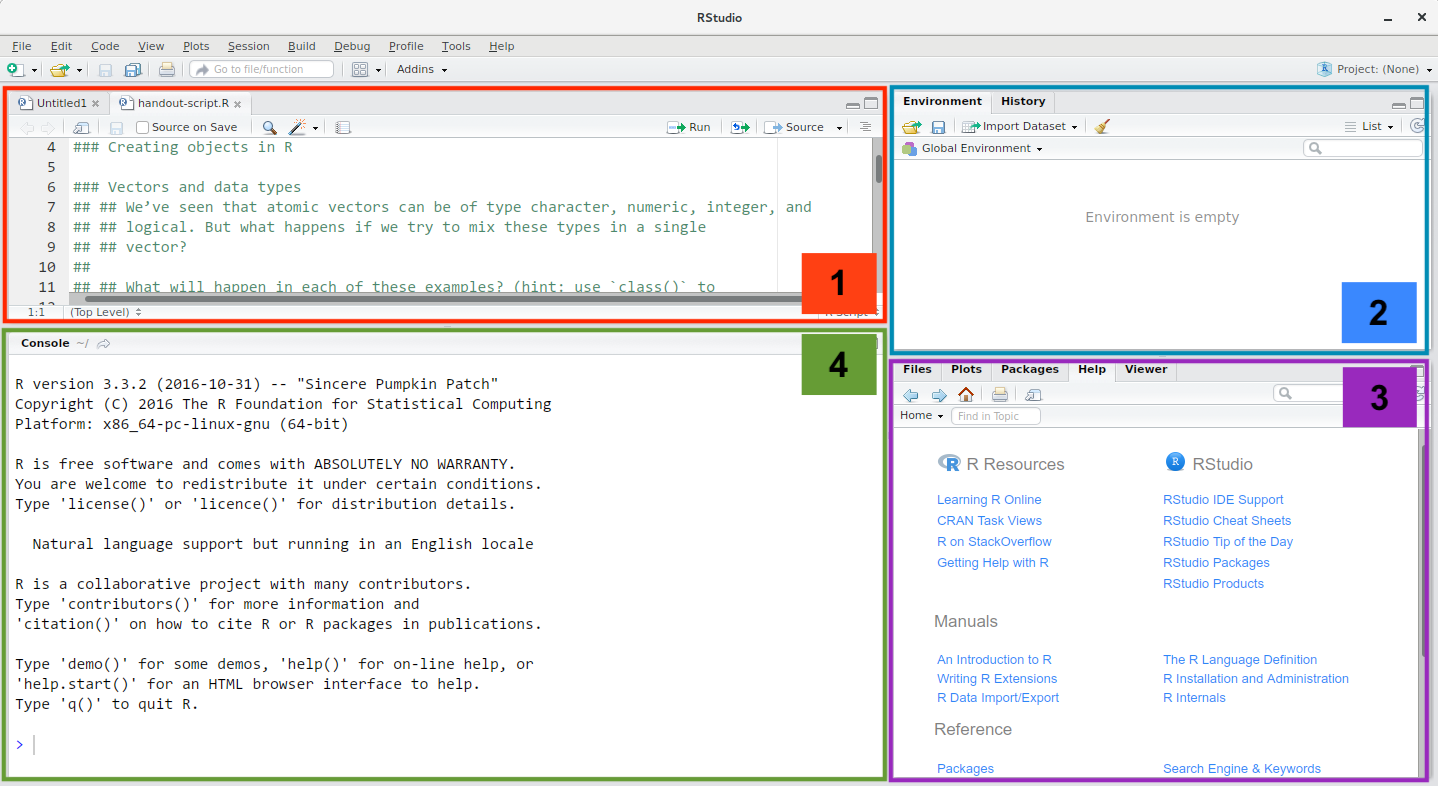Click the editor horizontal scrollbar
Viewport: 1438px width, 786px height.
[x=444, y=298]
